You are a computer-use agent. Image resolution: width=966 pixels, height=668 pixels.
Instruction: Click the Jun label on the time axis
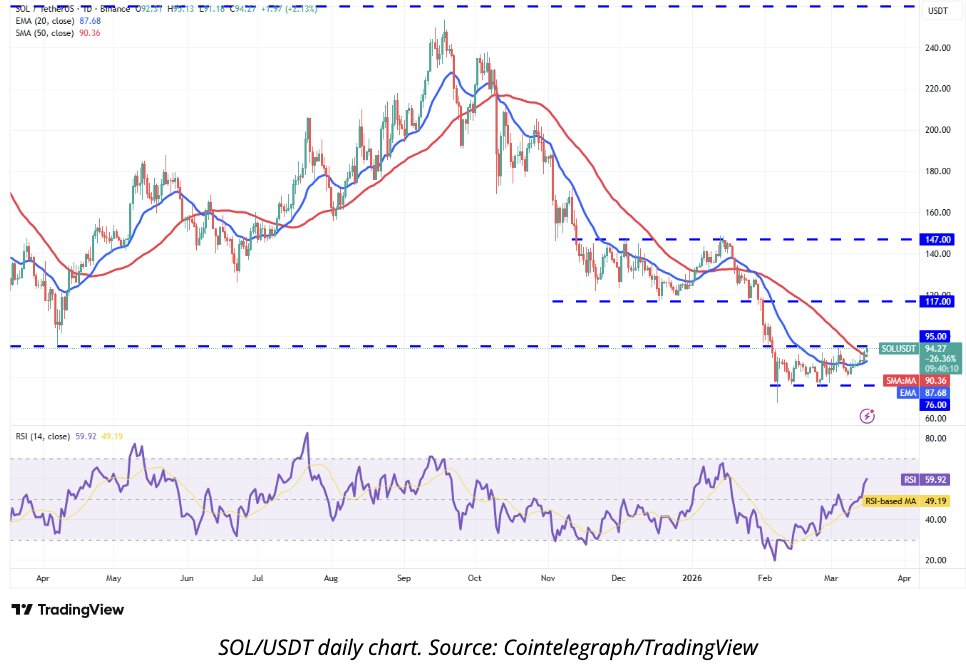click(x=187, y=579)
